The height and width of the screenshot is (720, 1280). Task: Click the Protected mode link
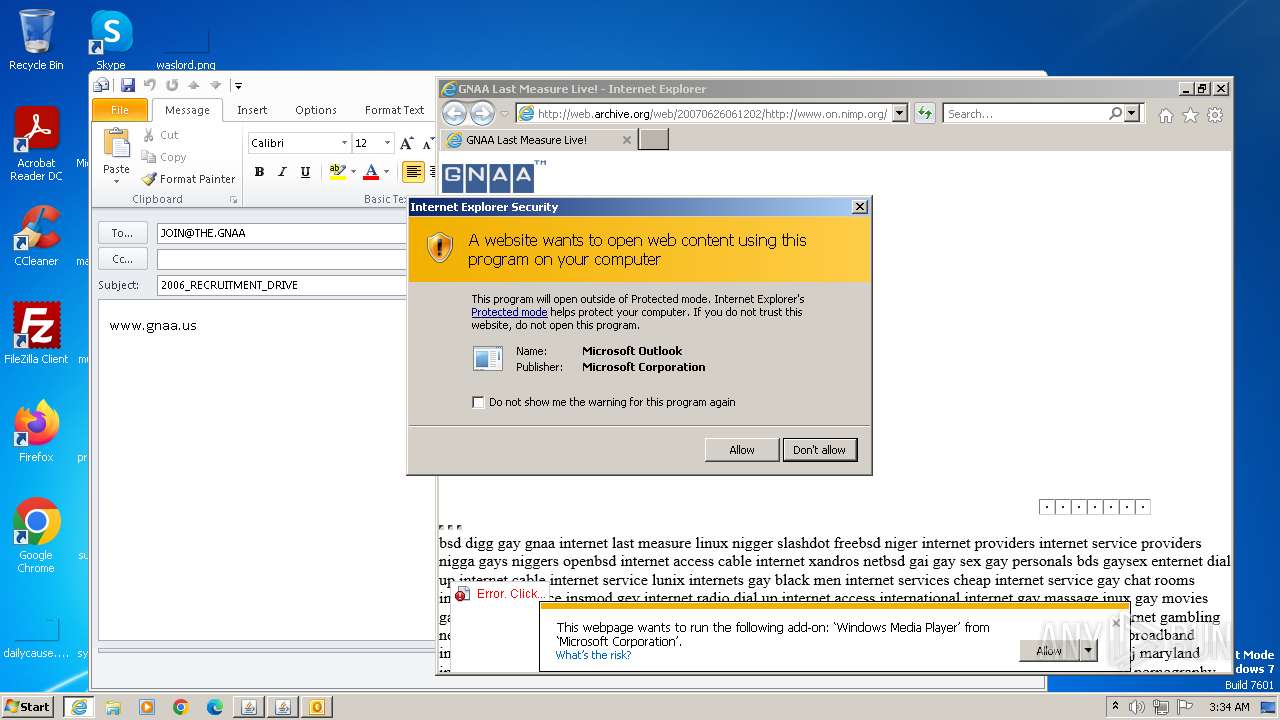coord(509,312)
